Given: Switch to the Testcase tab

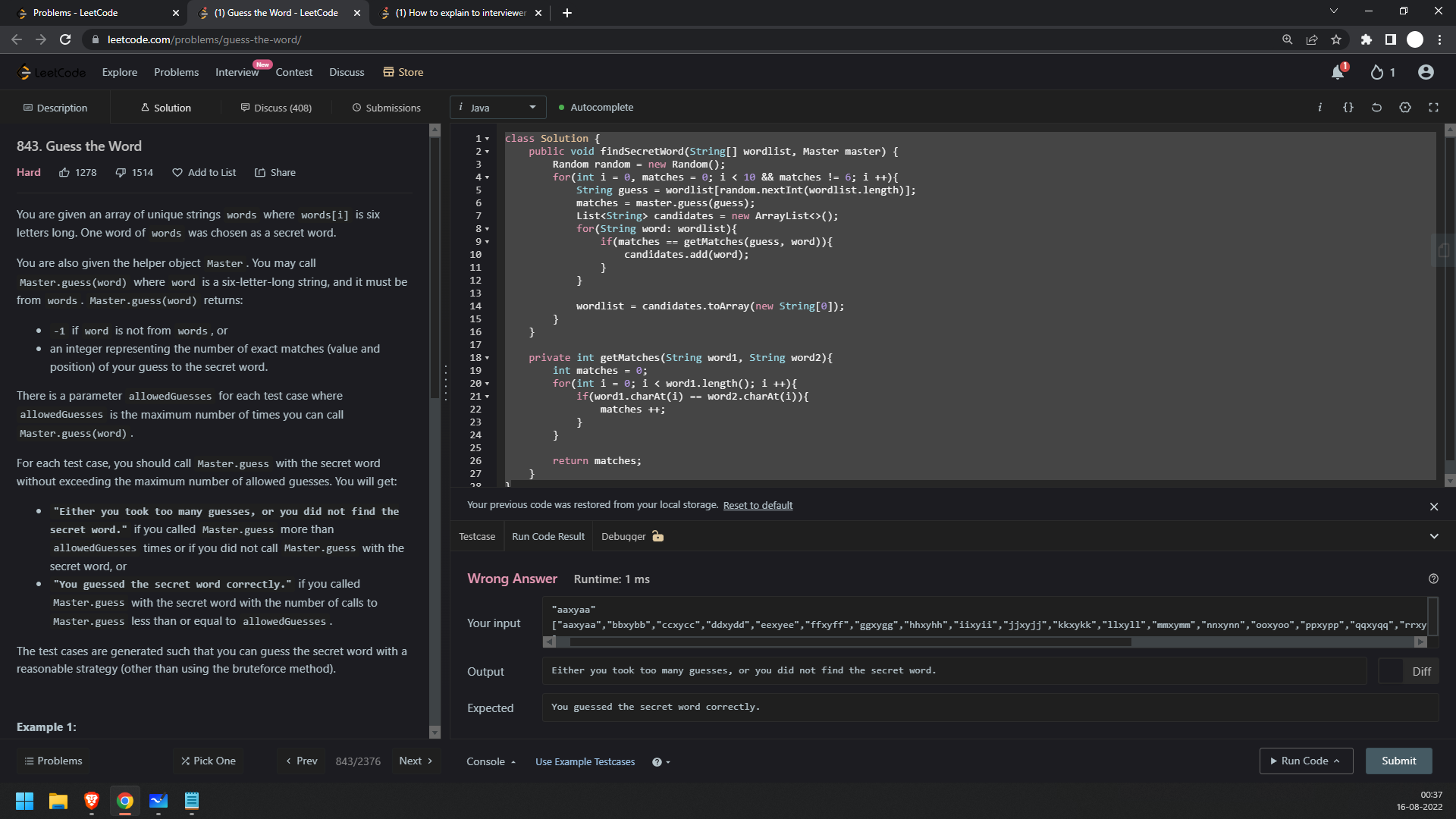Looking at the screenshot, I should point(477,536).
